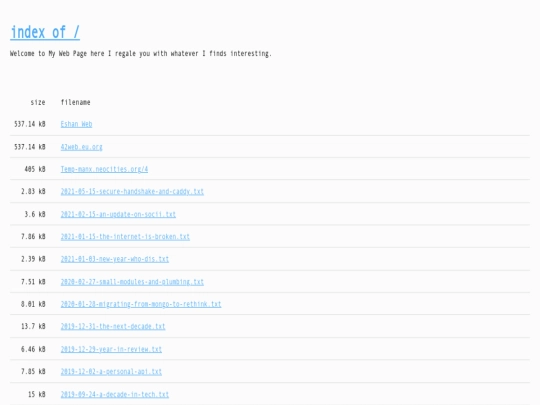
Task: Open year-in-review.txt file
Action: pyautogui.click(x=111, y=349)
